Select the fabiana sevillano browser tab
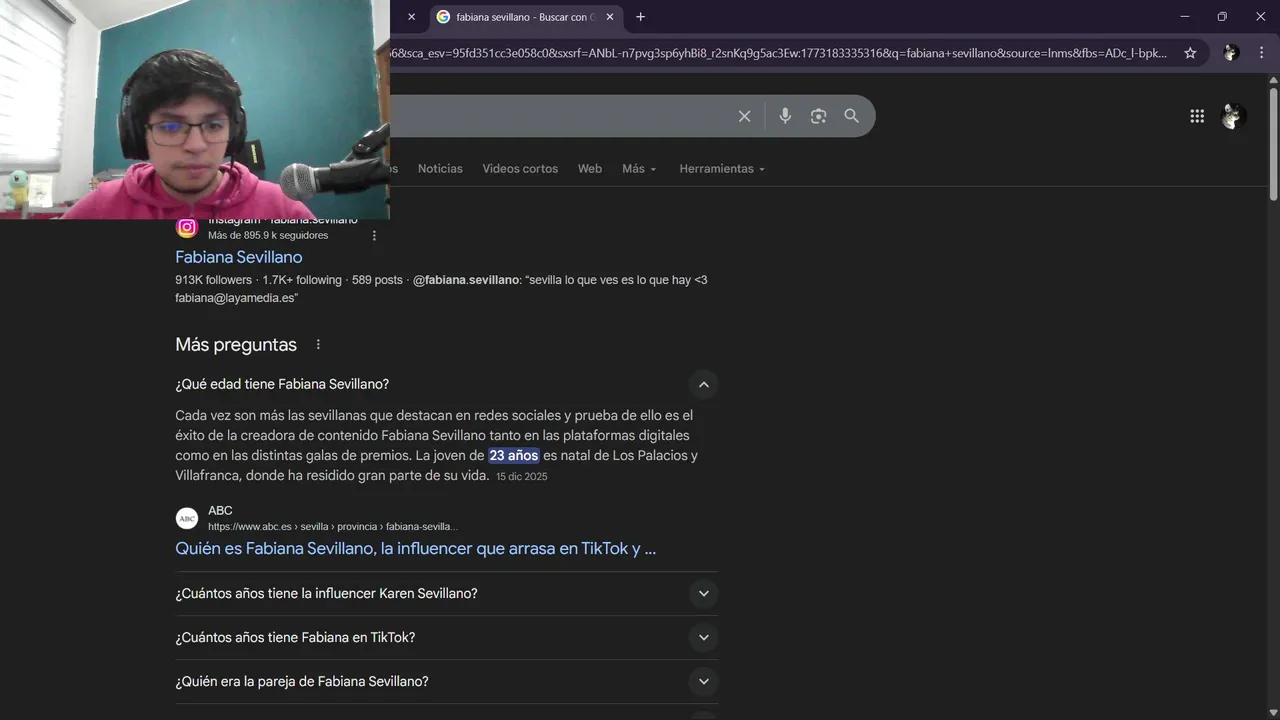 [525, 17]
